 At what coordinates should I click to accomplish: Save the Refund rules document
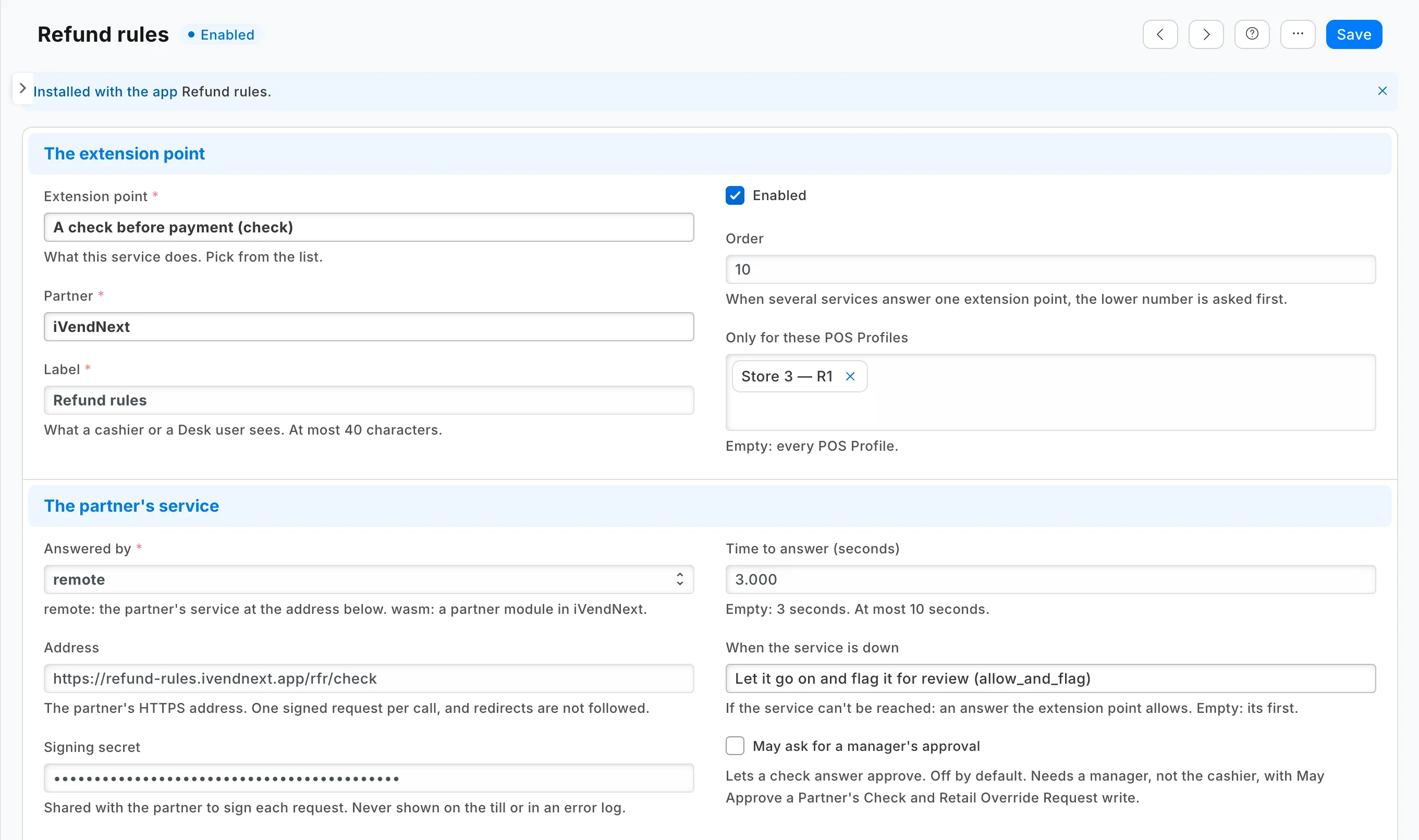click(1353, 34)
